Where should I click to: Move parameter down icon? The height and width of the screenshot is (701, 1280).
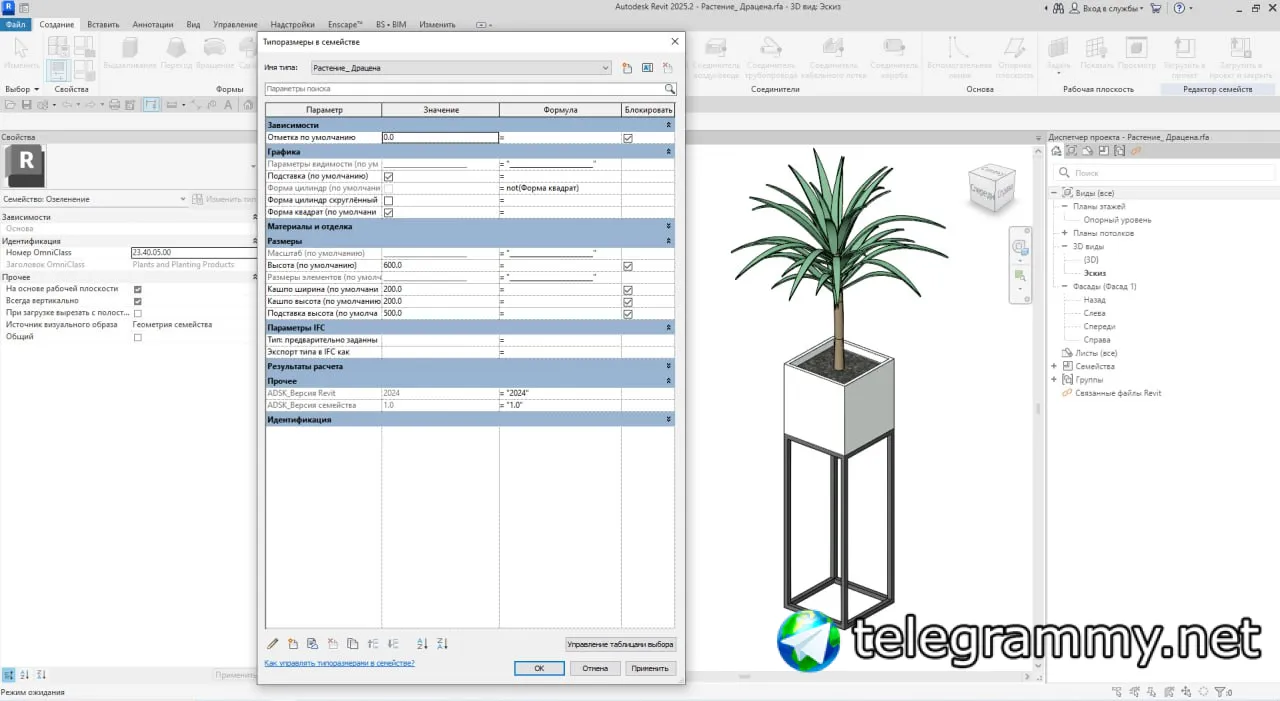click(x=392, y=644)
